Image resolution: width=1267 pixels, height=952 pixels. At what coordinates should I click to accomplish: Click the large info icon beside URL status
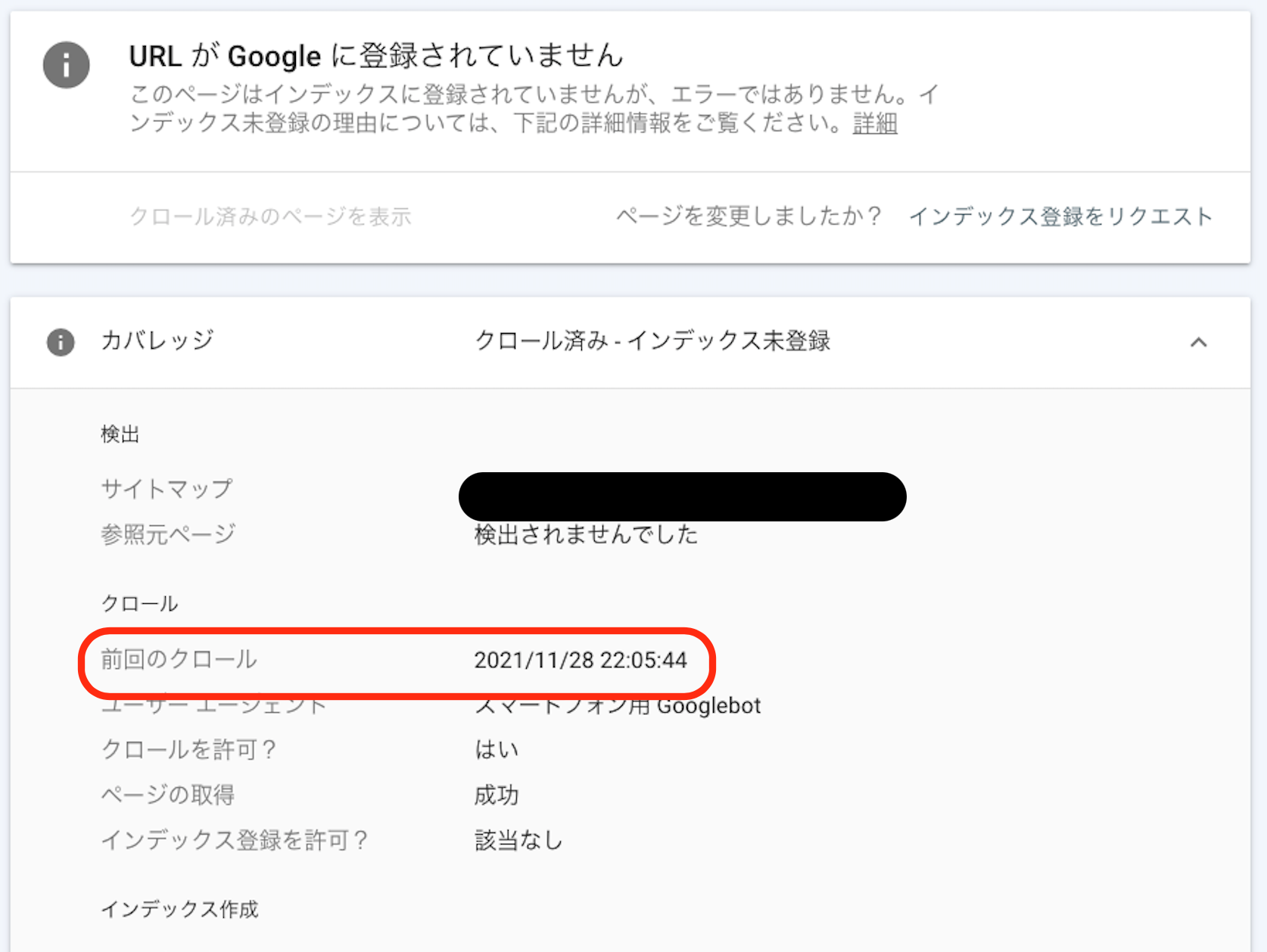[x=67, y=65]
